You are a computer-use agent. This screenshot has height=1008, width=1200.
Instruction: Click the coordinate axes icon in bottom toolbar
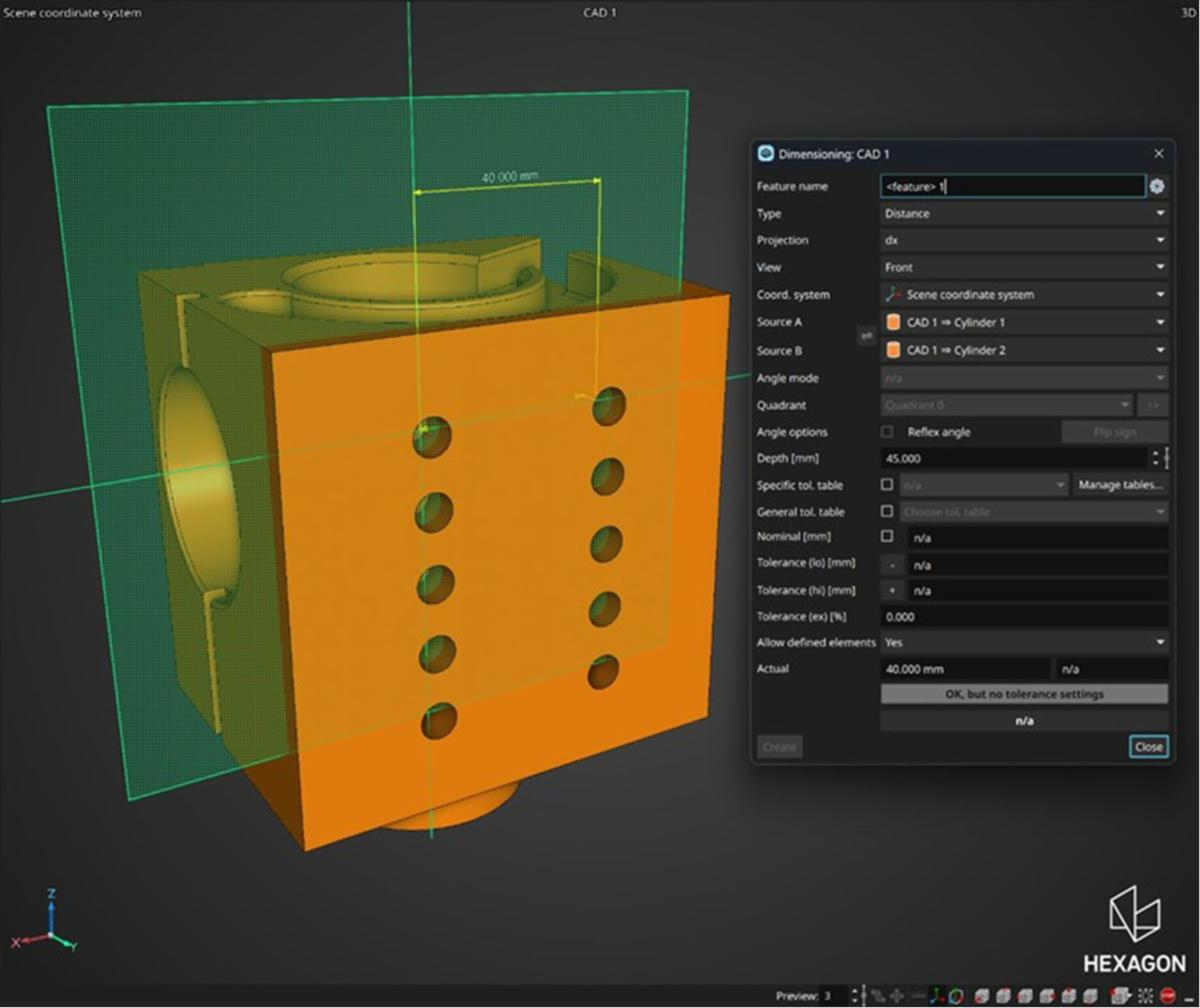pyautogui.click(x=936, y=996)
